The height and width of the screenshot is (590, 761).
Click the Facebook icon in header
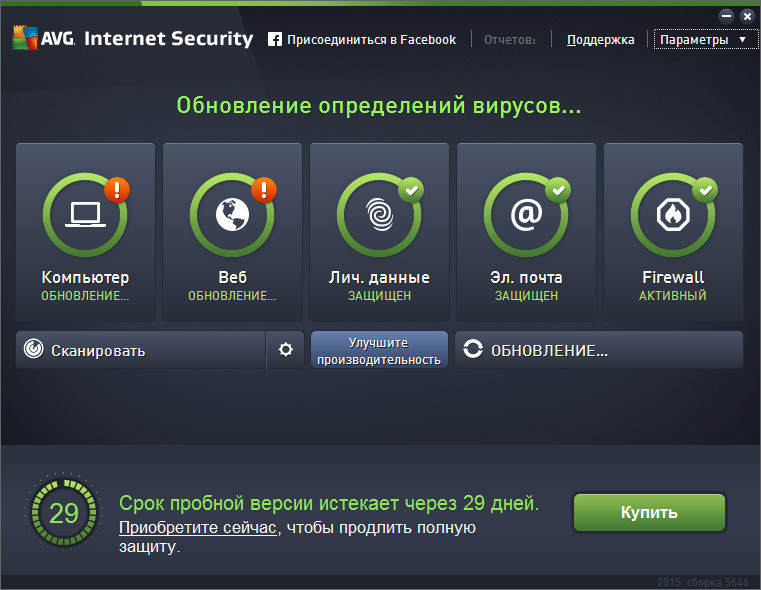point(275,40)
